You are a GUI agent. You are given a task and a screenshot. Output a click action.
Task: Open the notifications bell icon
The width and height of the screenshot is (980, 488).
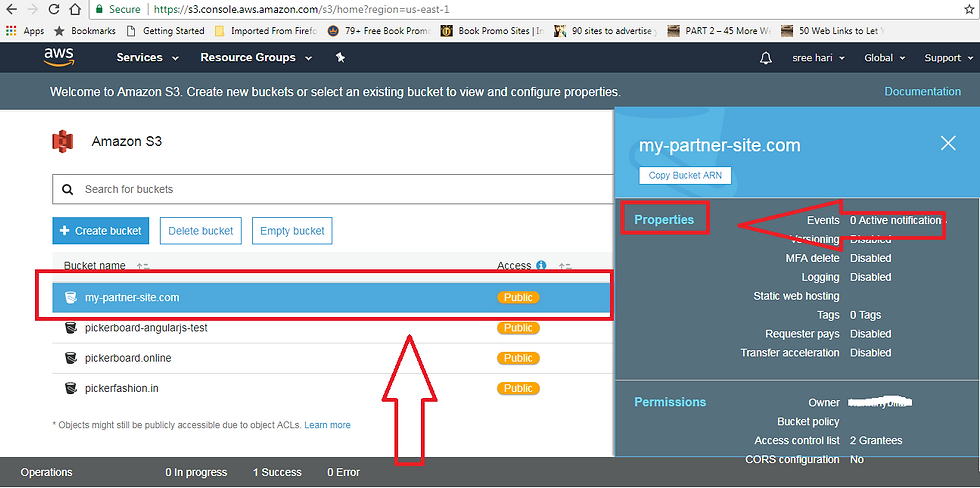(766, 58)
